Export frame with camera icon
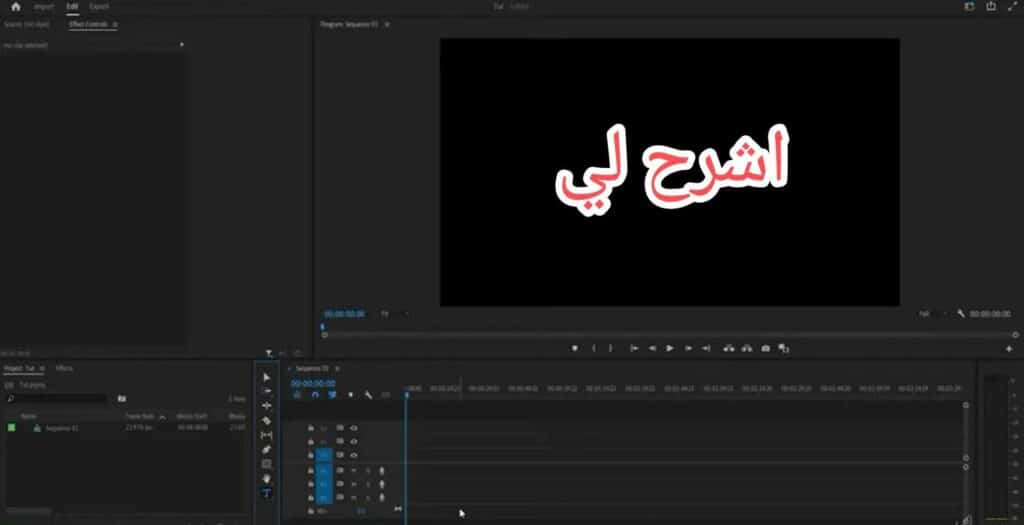Screen dimensions: 1024x525 [x=765, y=349]
